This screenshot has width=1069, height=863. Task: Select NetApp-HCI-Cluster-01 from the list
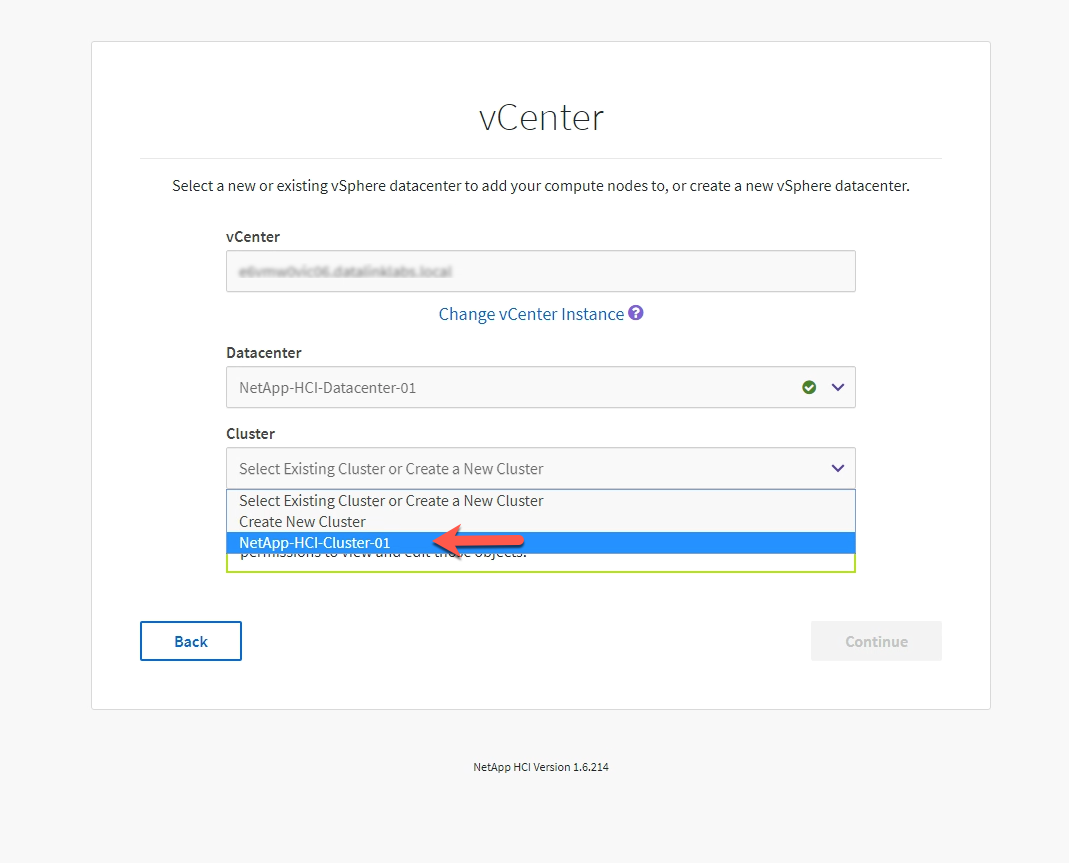[314, 543]
